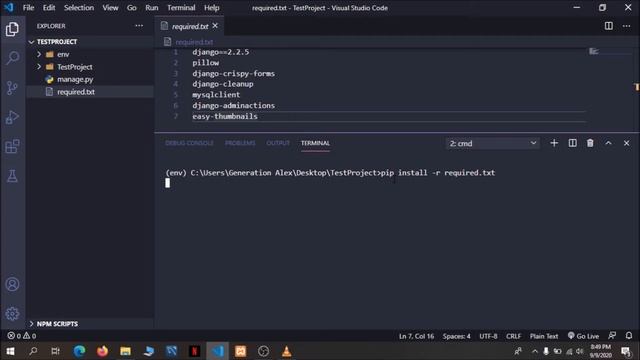Image resolution: width=640 pixels, height=360 pixels.
Task: Click Go Live in status bar
Action: click(583, 336)
